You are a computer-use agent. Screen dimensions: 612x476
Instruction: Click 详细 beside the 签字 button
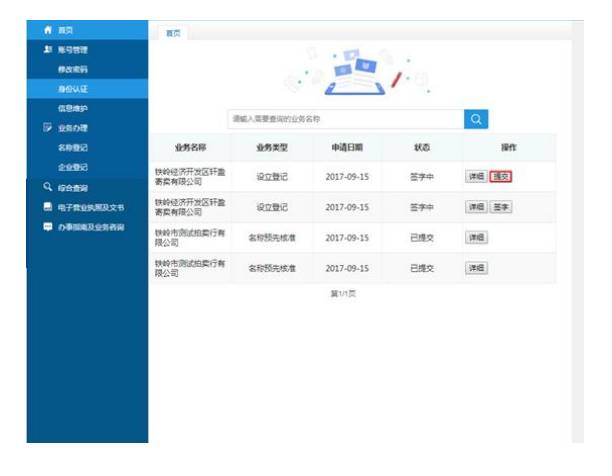[476, 207]
